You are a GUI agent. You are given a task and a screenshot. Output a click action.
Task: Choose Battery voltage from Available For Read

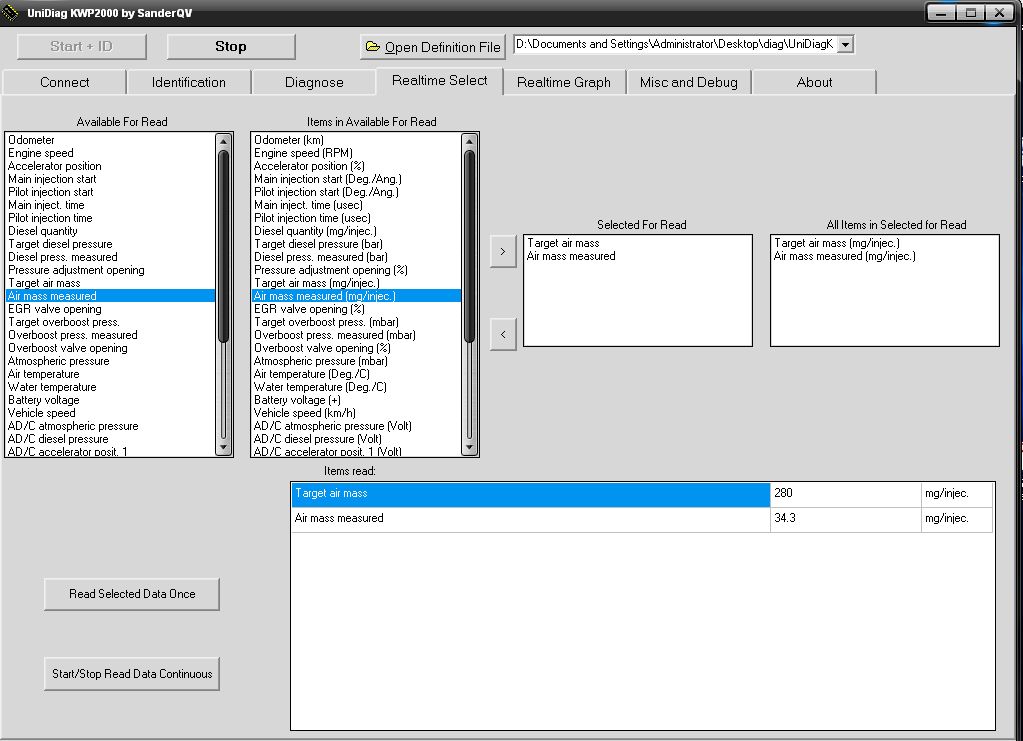(44, 400)
